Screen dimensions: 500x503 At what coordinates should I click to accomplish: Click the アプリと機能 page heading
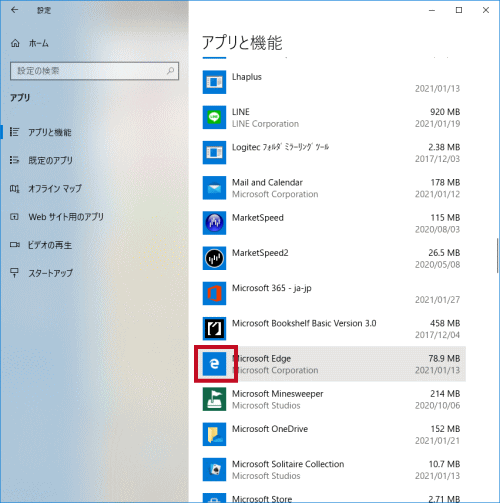click(242, 43)
